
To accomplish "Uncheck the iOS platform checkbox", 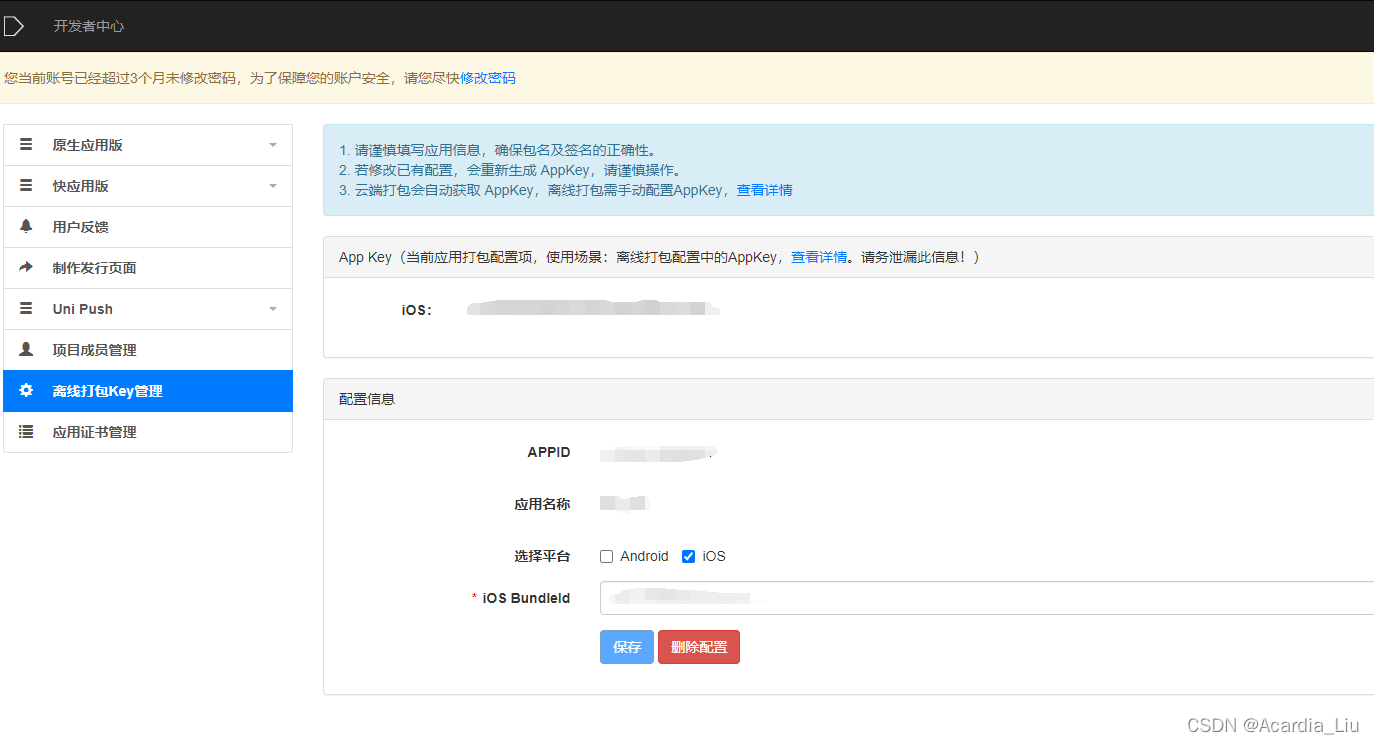I will click(x=688, y=557).
